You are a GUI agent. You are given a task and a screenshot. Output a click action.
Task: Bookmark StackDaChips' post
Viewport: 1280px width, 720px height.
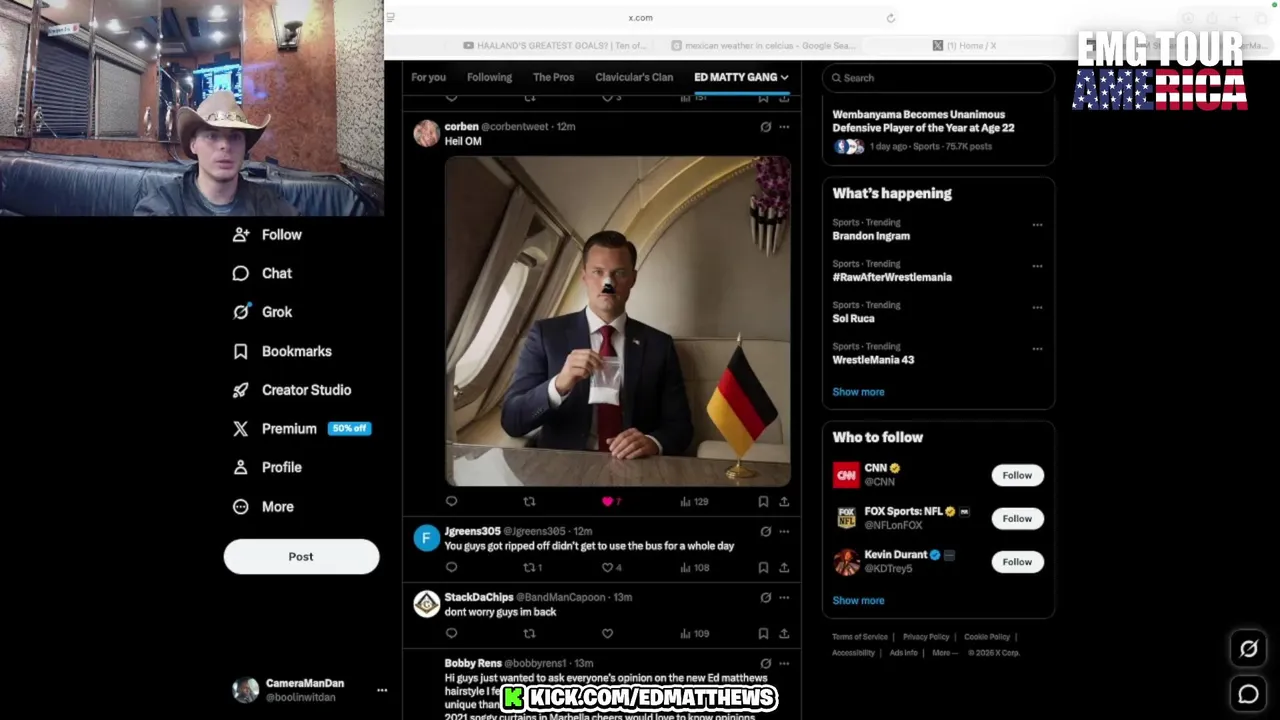[763, 633]
